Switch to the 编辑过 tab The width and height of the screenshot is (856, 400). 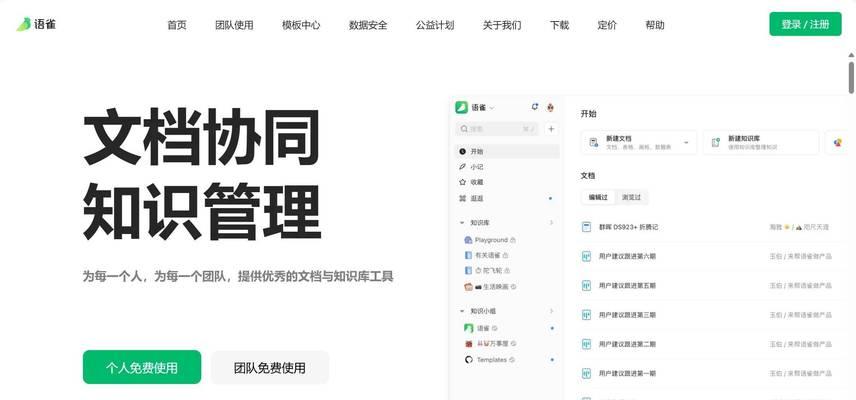(598, 198)
